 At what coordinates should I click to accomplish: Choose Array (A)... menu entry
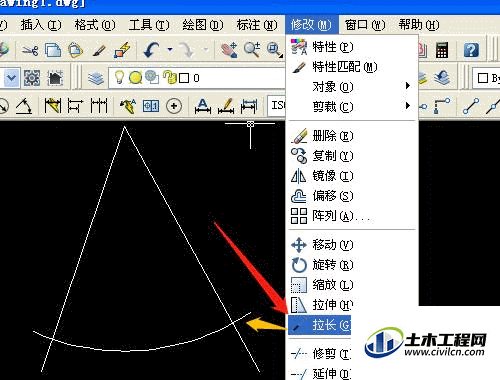tap(352, 216)
